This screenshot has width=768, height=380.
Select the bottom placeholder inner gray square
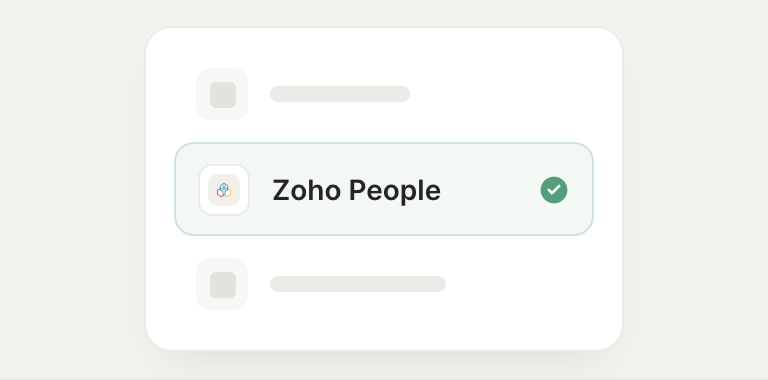coord(223,285)
